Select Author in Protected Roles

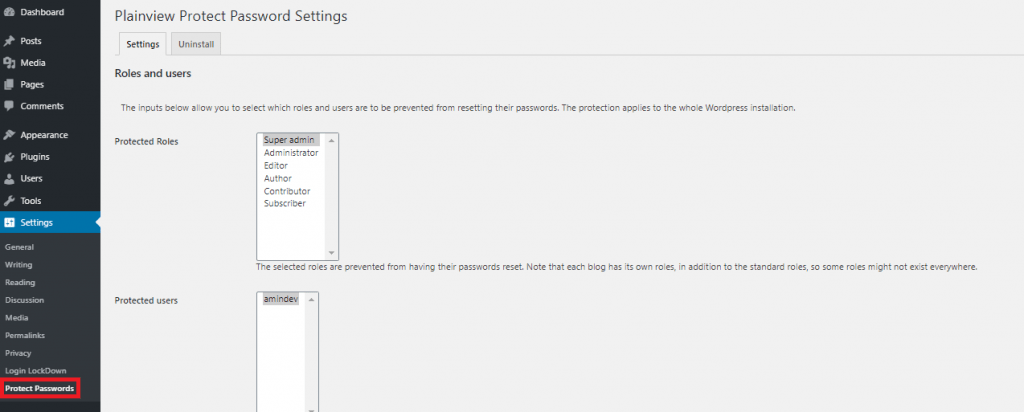pyautogui.click(x=278, y=178)
